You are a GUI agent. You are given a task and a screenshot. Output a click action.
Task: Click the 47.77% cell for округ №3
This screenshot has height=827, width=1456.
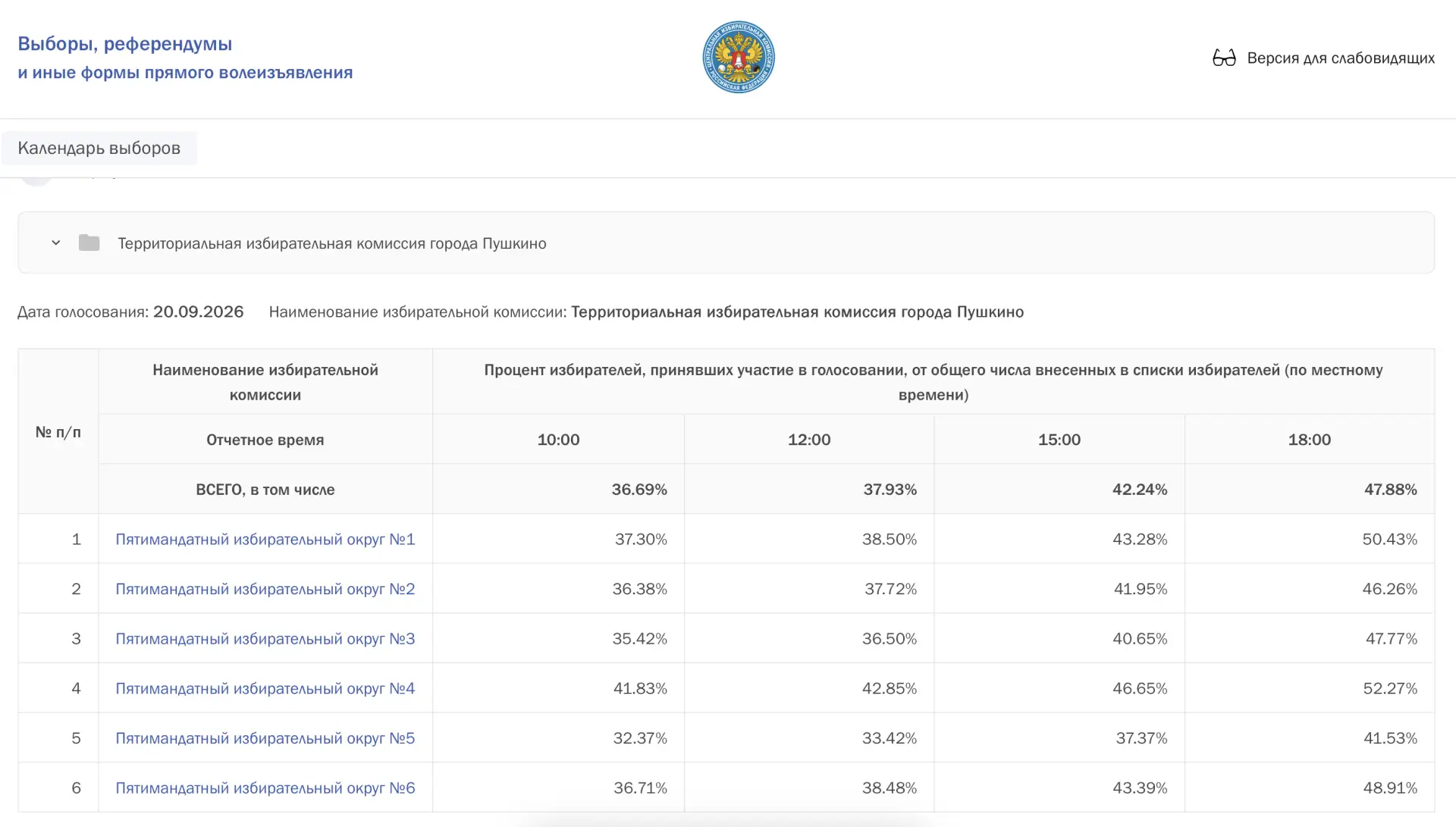pos(1310,638)
